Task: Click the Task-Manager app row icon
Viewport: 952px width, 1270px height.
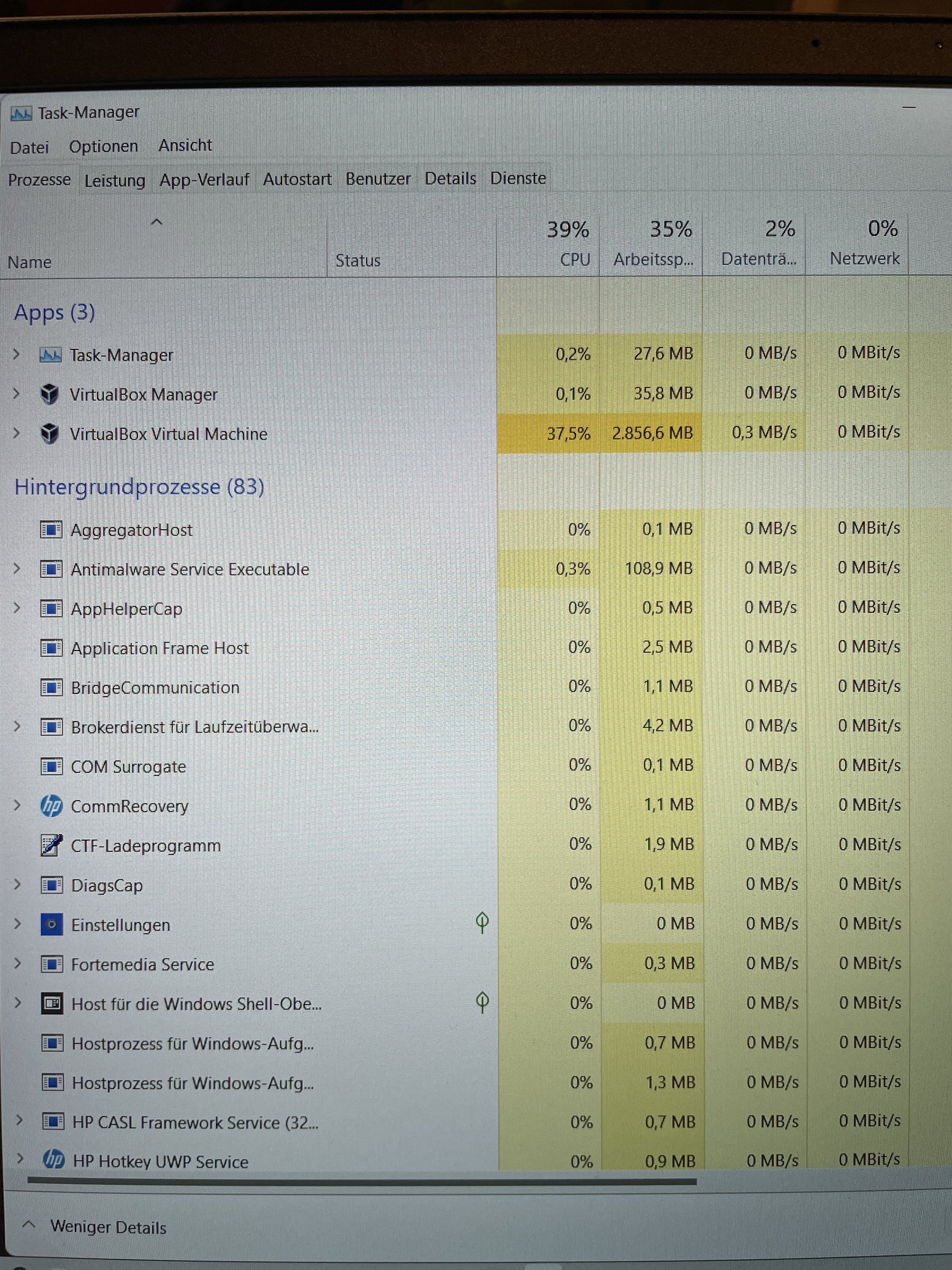Action: [50, 355]
